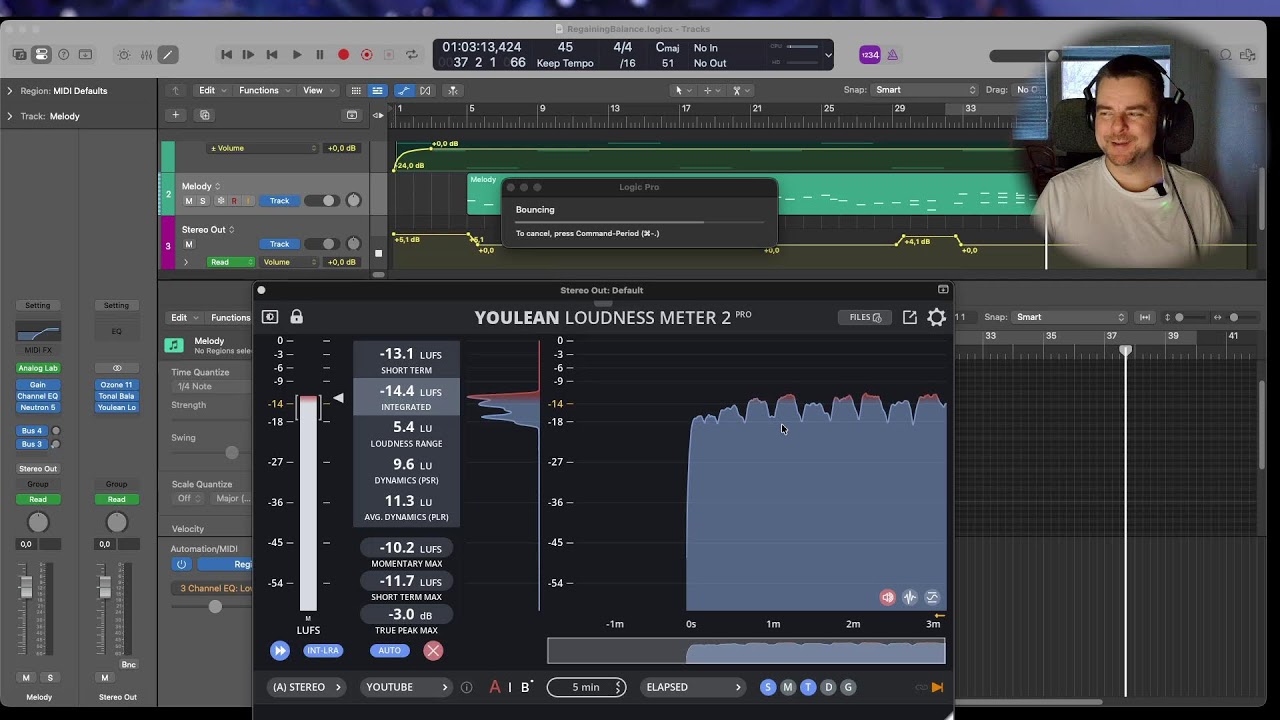Start recording with red Record button
The height and width of the screenshot is (720, 1280).
click(343, 55)
